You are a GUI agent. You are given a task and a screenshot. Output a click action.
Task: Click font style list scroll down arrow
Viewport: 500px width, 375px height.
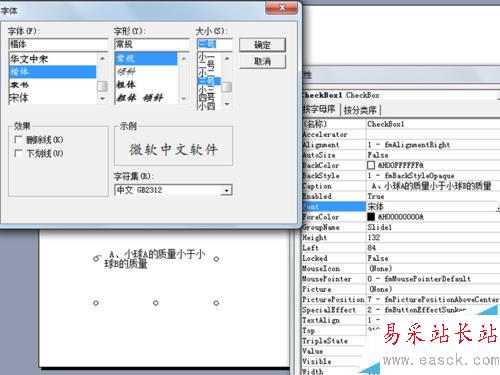[183, 99]
